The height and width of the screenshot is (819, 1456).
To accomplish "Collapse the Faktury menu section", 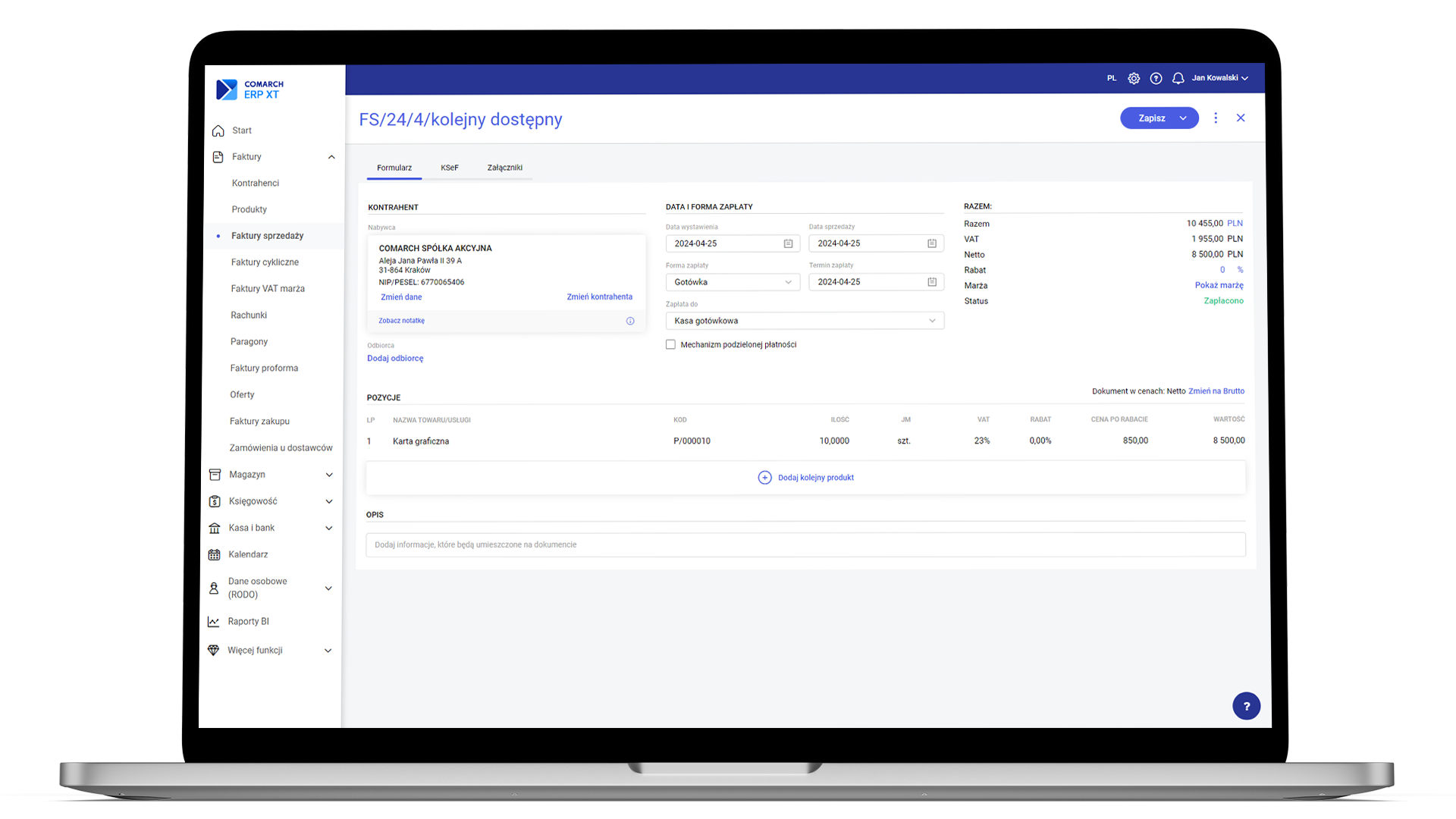I will click(331, 157).
